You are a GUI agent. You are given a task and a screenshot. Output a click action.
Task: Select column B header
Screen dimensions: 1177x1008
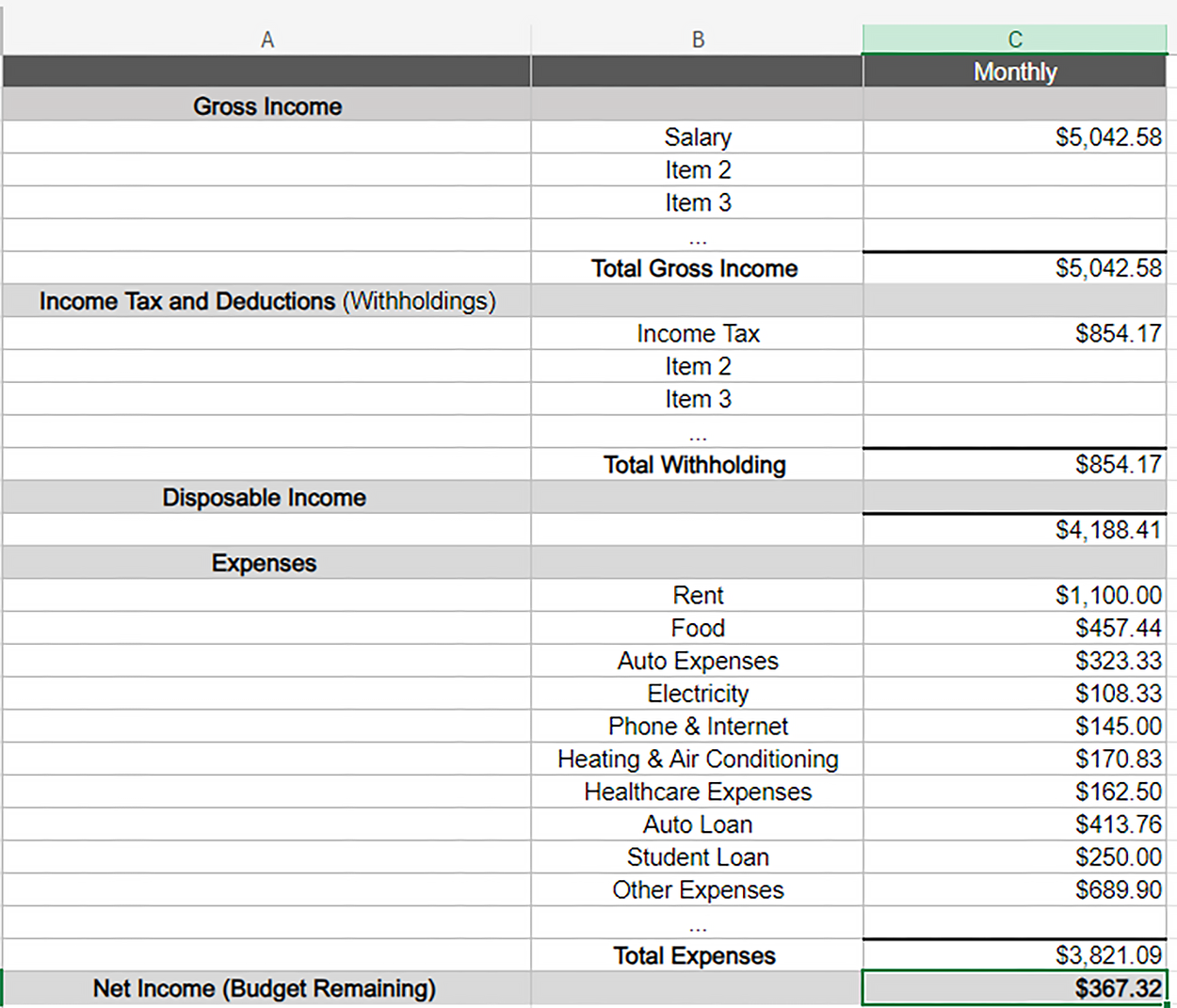coord(697,40)
